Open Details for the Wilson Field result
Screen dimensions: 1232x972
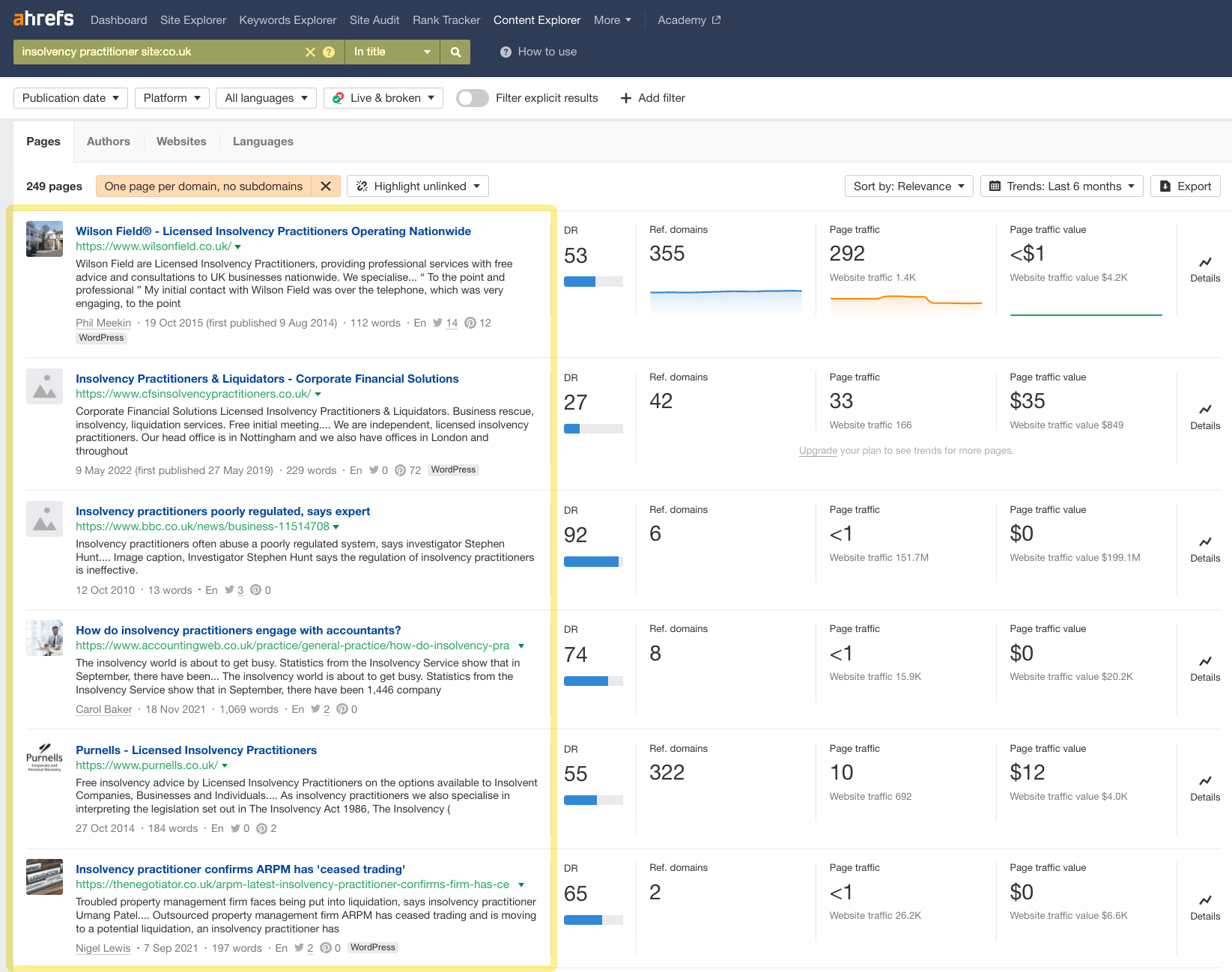(x=1204, y=270)
